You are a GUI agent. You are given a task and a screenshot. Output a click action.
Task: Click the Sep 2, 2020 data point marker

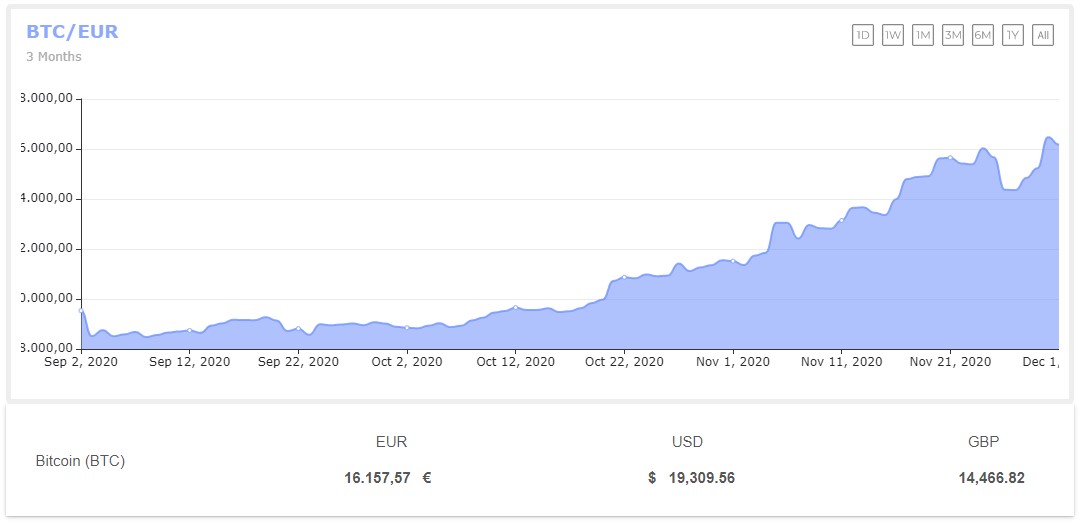pyautogui.click(x=82, y=311)
